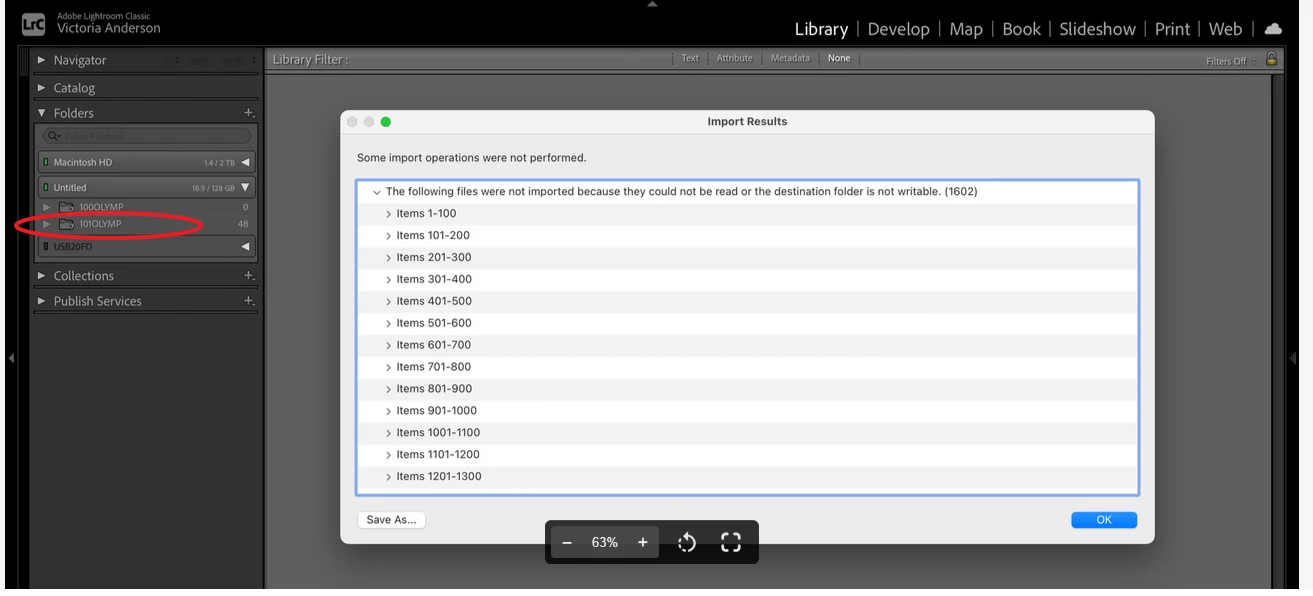This screenshot has width=1313, height=596.
Task: Hide the left panel with edge arrow
Action: coord(11,358)
